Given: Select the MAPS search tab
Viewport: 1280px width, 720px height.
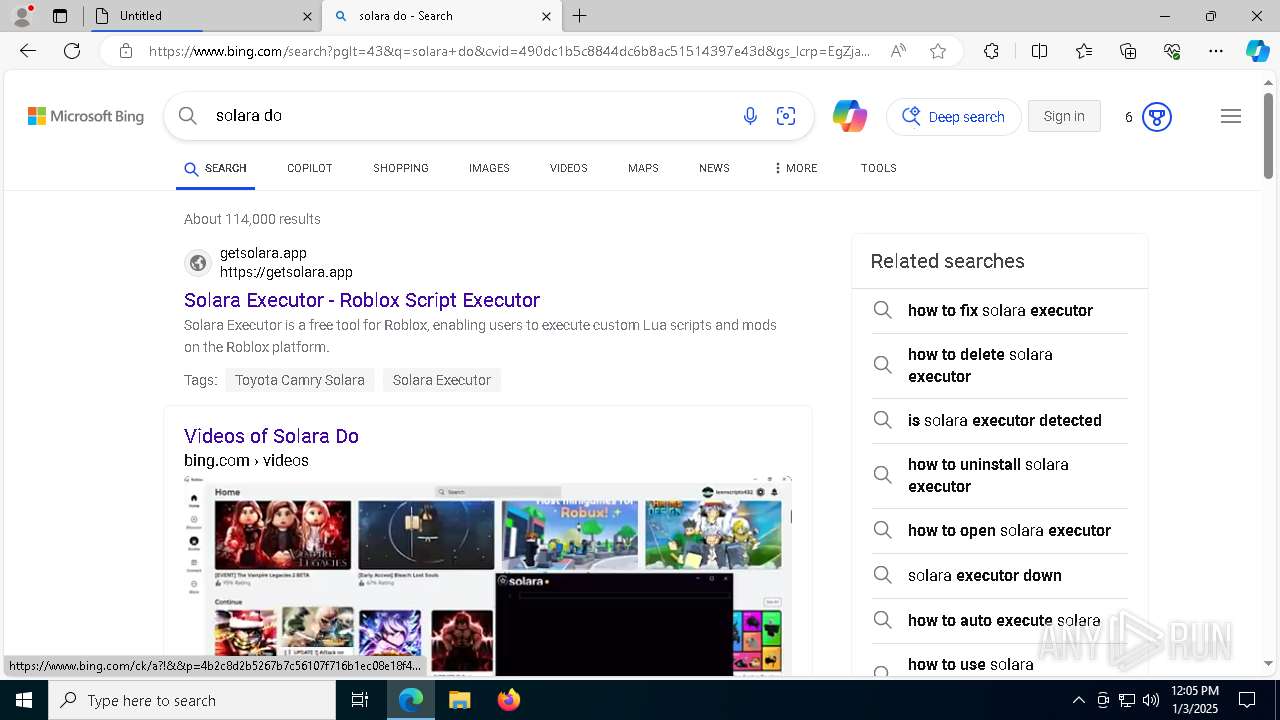Looking at the screenshot, I should click(643, 168).
